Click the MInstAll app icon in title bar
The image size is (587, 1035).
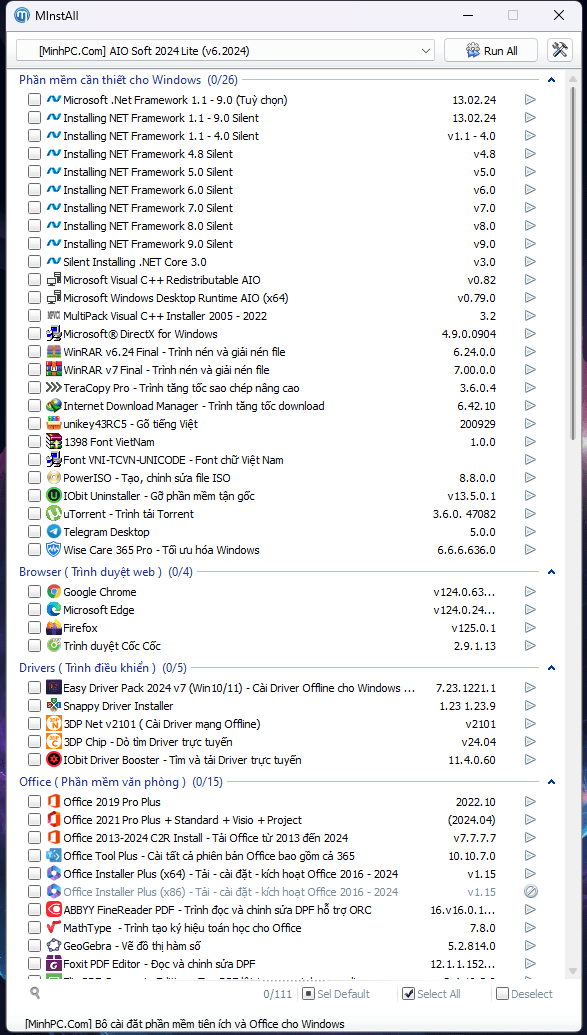pyautogui.click(x=23, y=15)
